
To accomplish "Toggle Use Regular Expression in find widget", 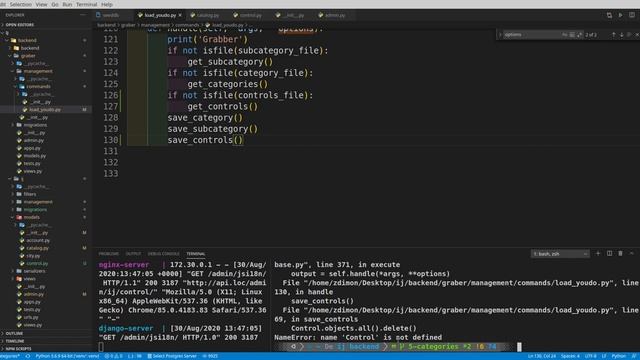I will tap(580, 35).
